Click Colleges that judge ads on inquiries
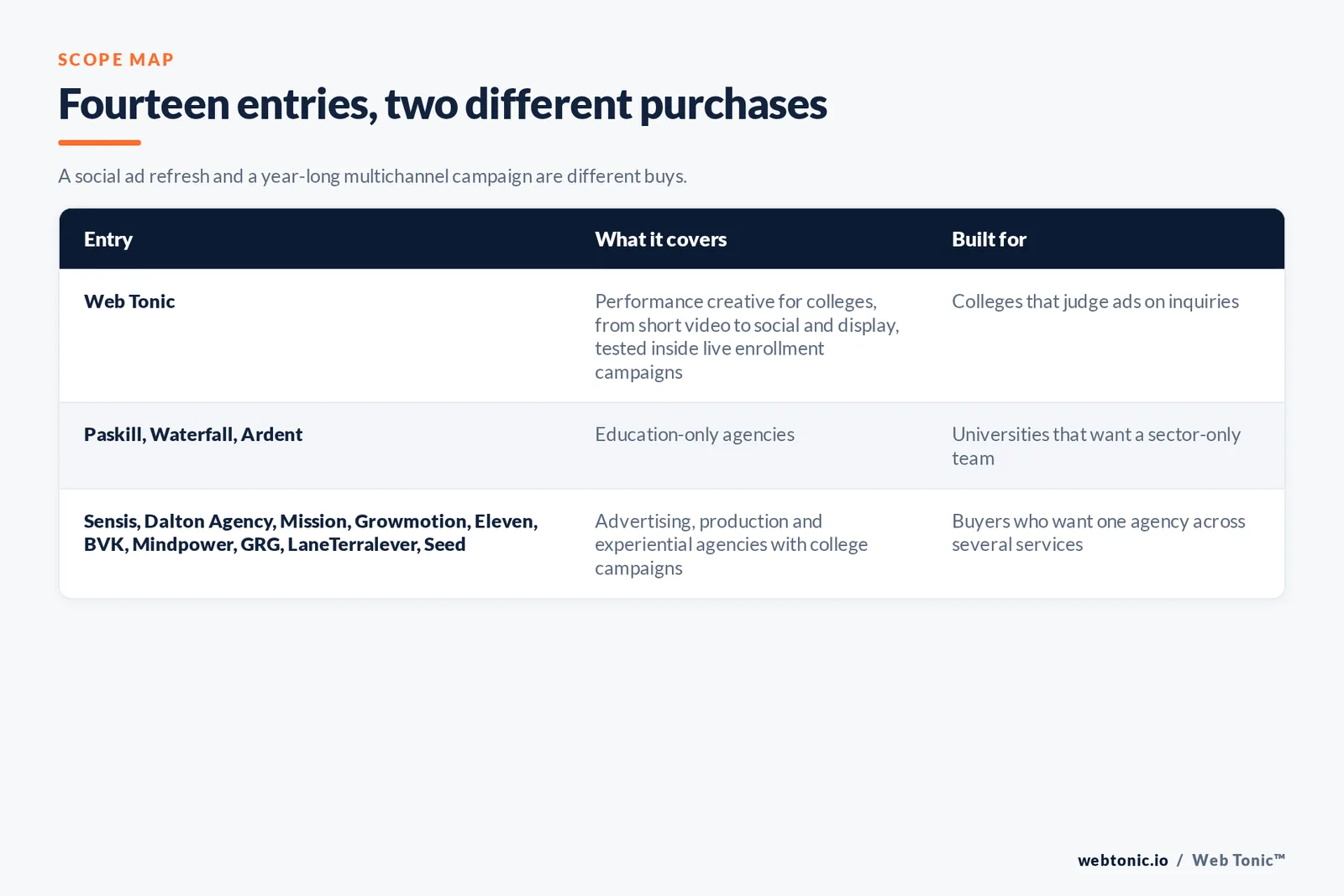This screenshot has width=1344, height=896. (1095, 301)
